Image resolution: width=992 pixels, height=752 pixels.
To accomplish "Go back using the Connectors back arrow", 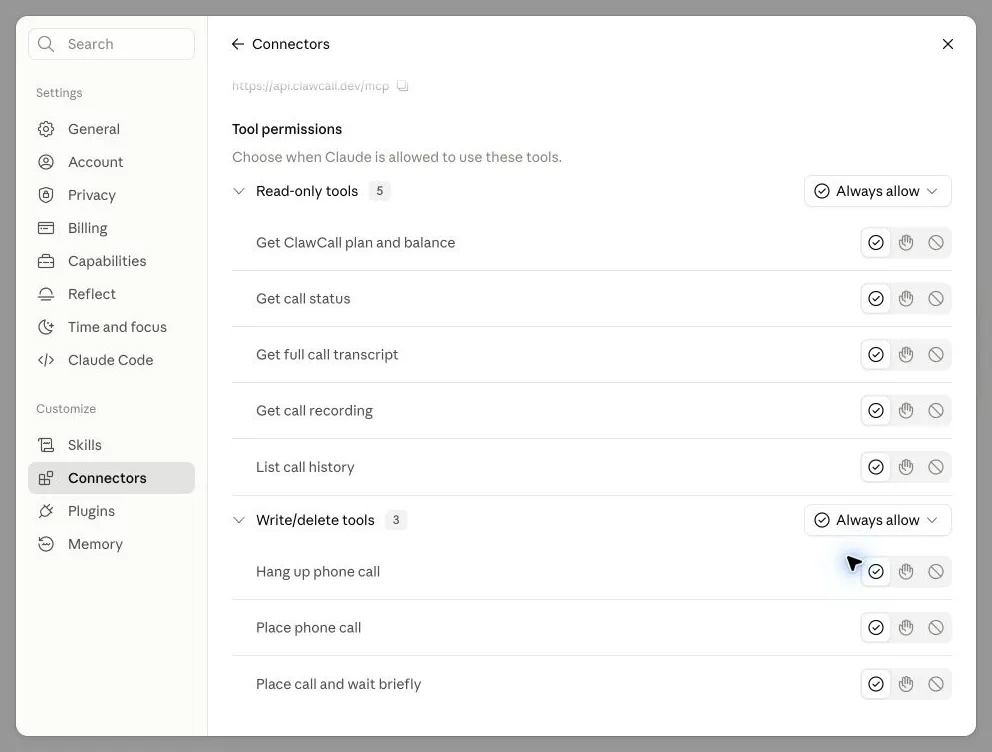I will point(238,44).
